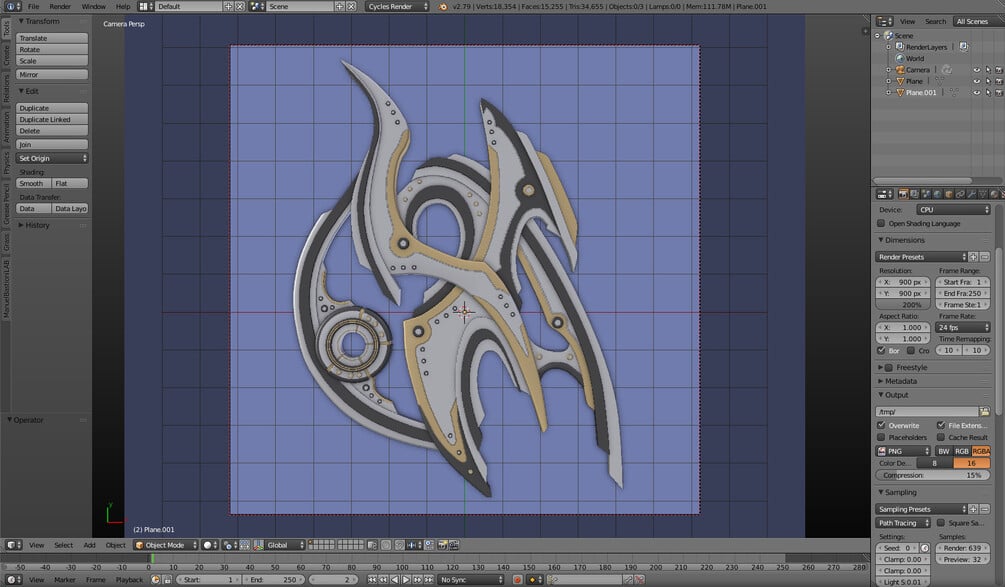Open the Path Tracing dropdown

point(902,524)
